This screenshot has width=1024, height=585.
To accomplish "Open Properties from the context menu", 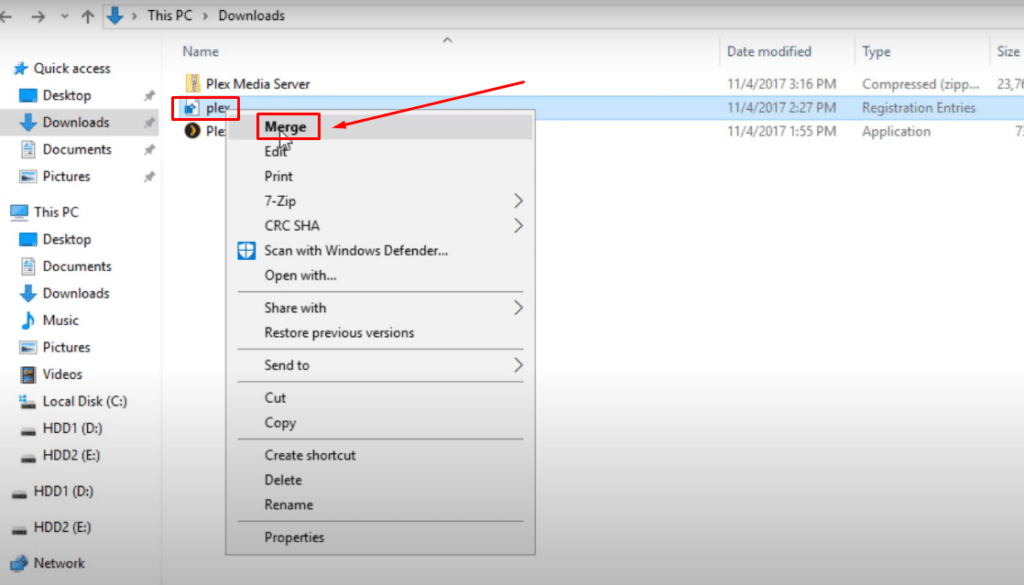I will click(295, 538).
